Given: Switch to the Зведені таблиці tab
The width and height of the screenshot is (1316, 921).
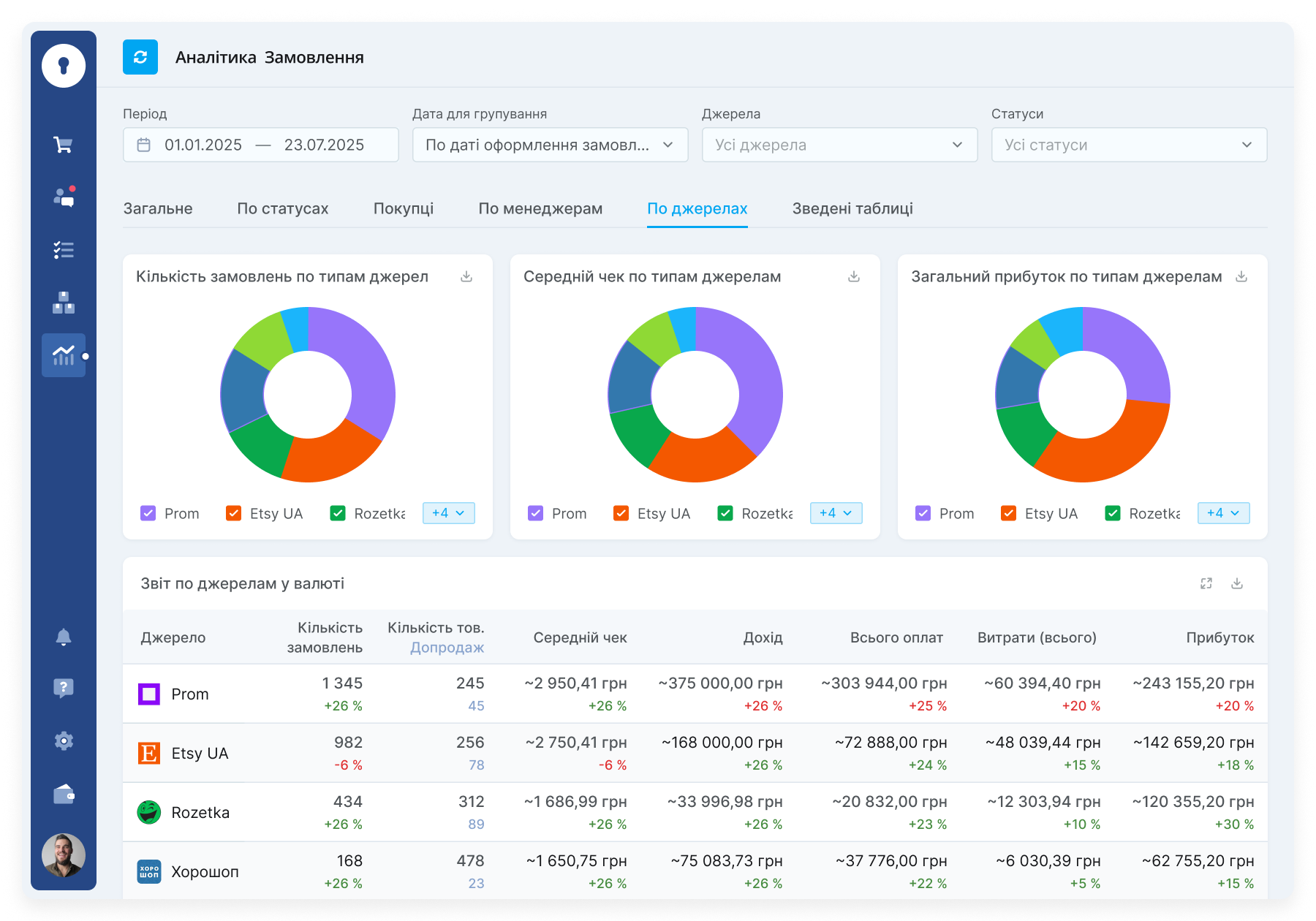Looking at the screenshot, I should click(x=852, y=208).
